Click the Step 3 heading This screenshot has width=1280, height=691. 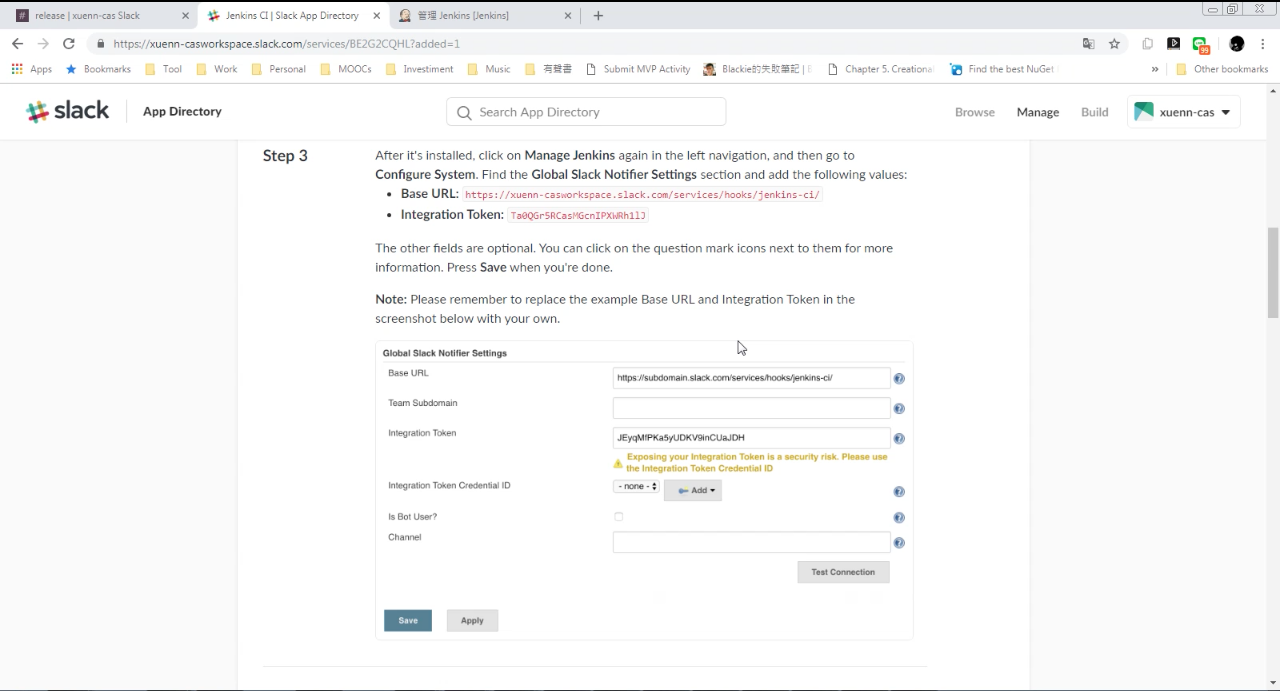(x=285, y=155)
